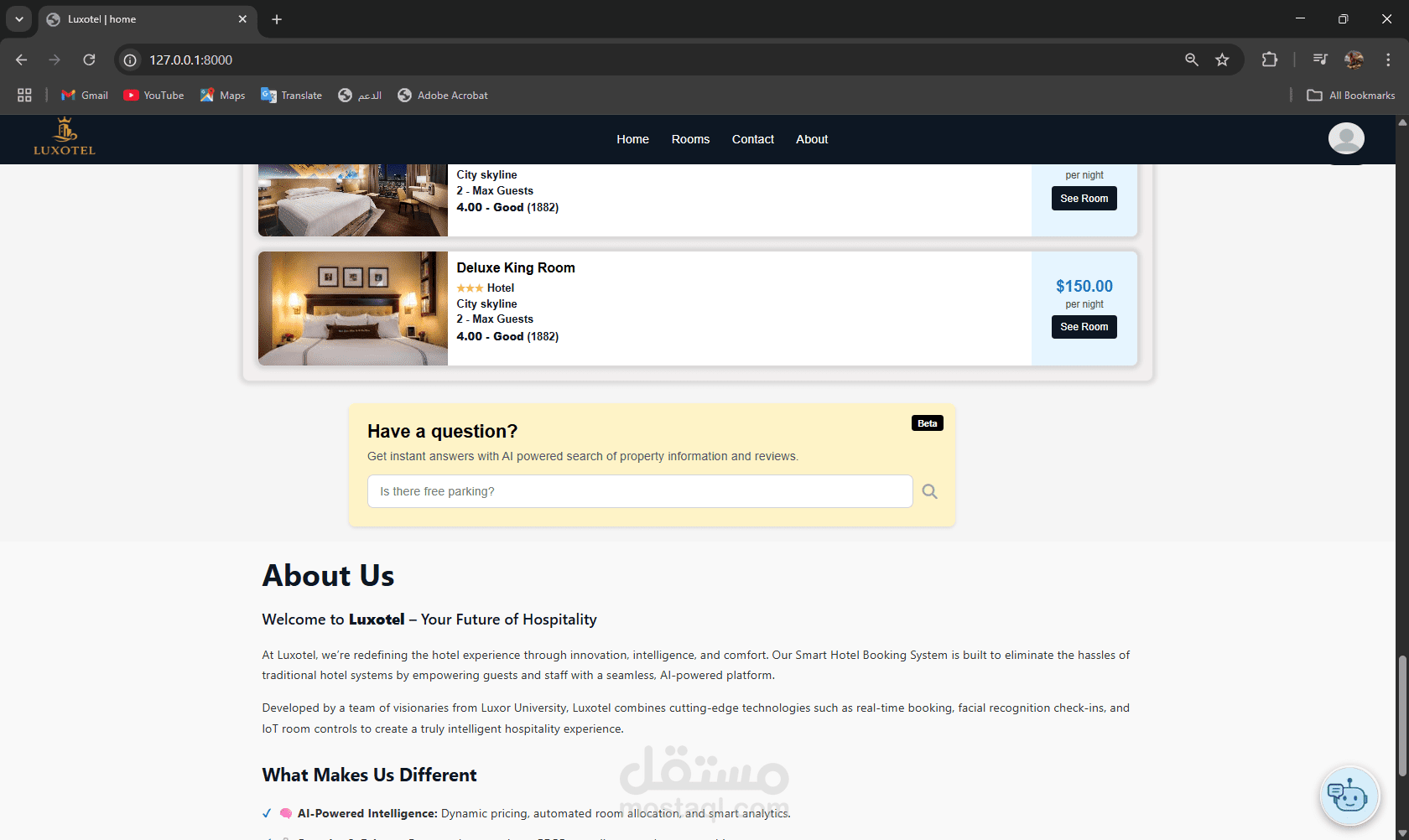Open the Rooms nav link

[x=690, y=139]
